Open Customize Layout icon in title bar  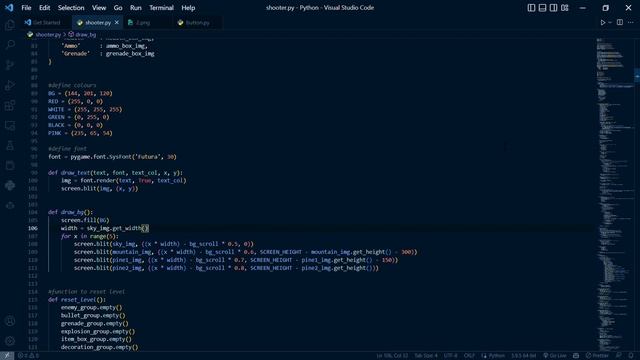click(564, 8)
